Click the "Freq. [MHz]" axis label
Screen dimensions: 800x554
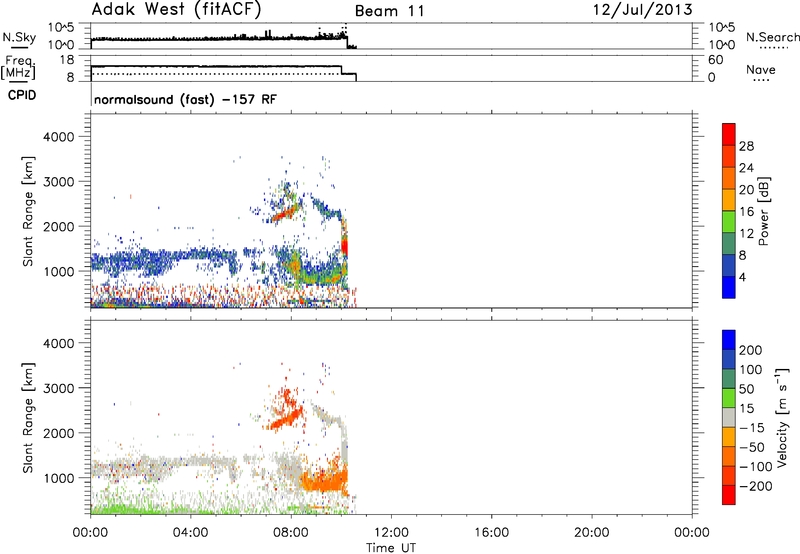click(19, 68)
